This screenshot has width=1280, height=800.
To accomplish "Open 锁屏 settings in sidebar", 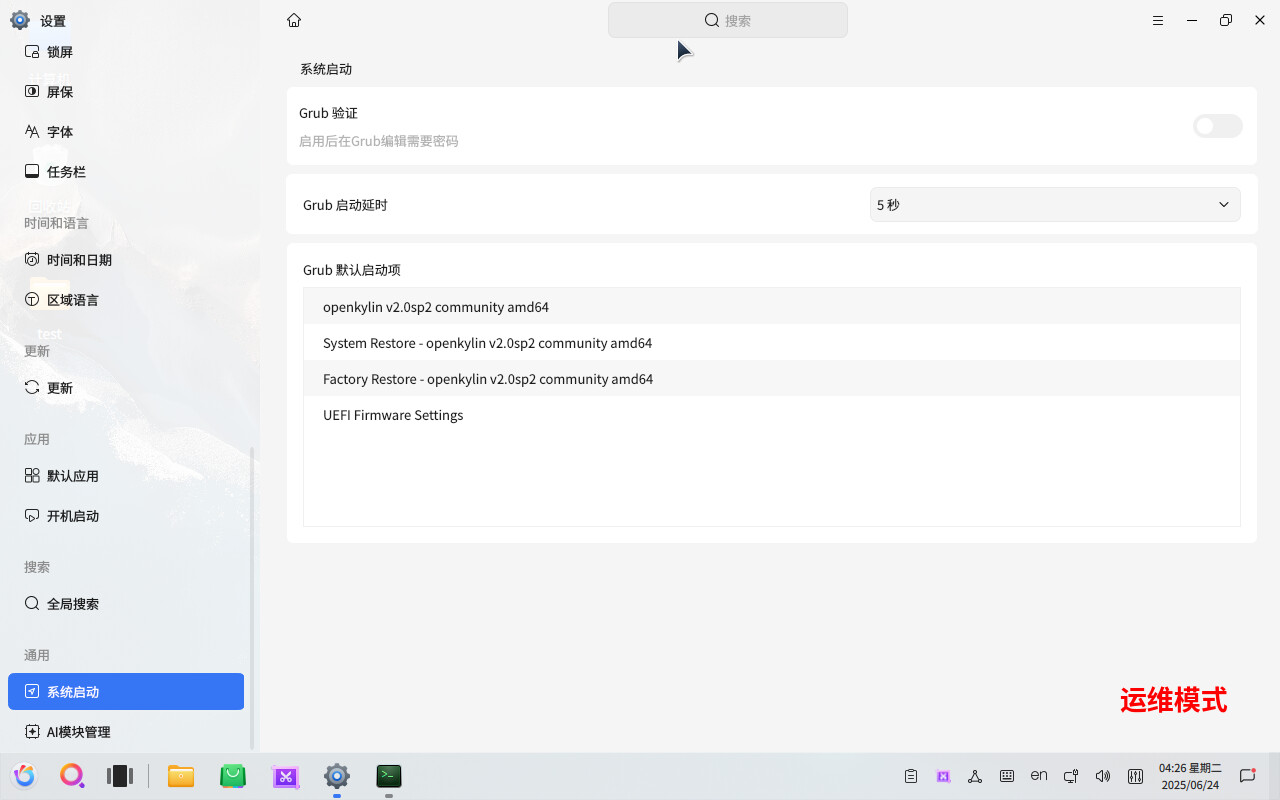I will tap(126, 52).
